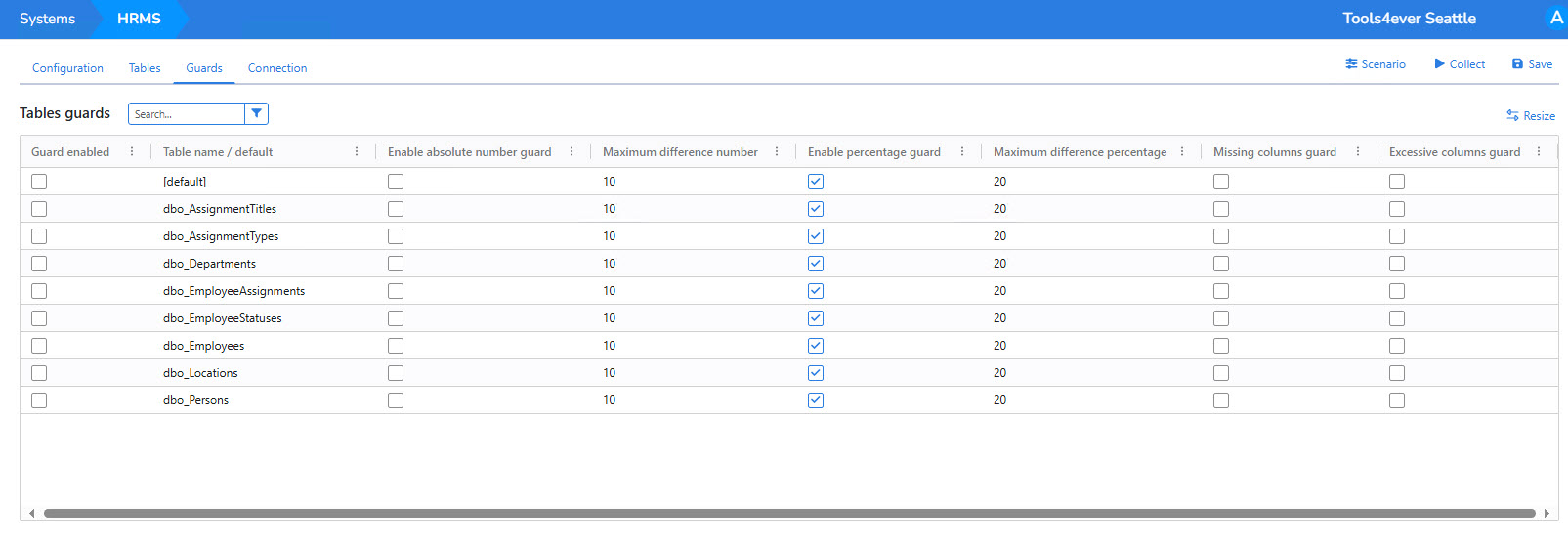Click the Tables guards search field
Screen dimensions: 1568x541
click(186, 114)
